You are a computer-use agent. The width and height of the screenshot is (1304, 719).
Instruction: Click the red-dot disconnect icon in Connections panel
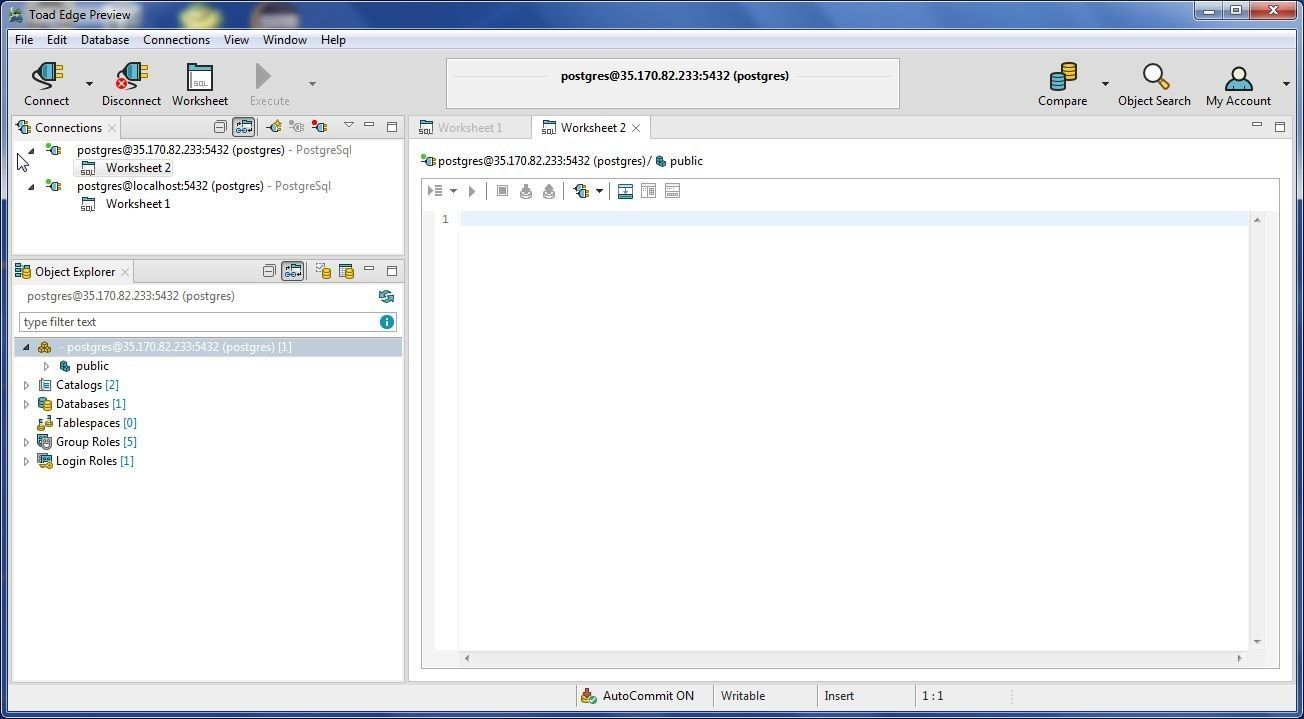319,127
